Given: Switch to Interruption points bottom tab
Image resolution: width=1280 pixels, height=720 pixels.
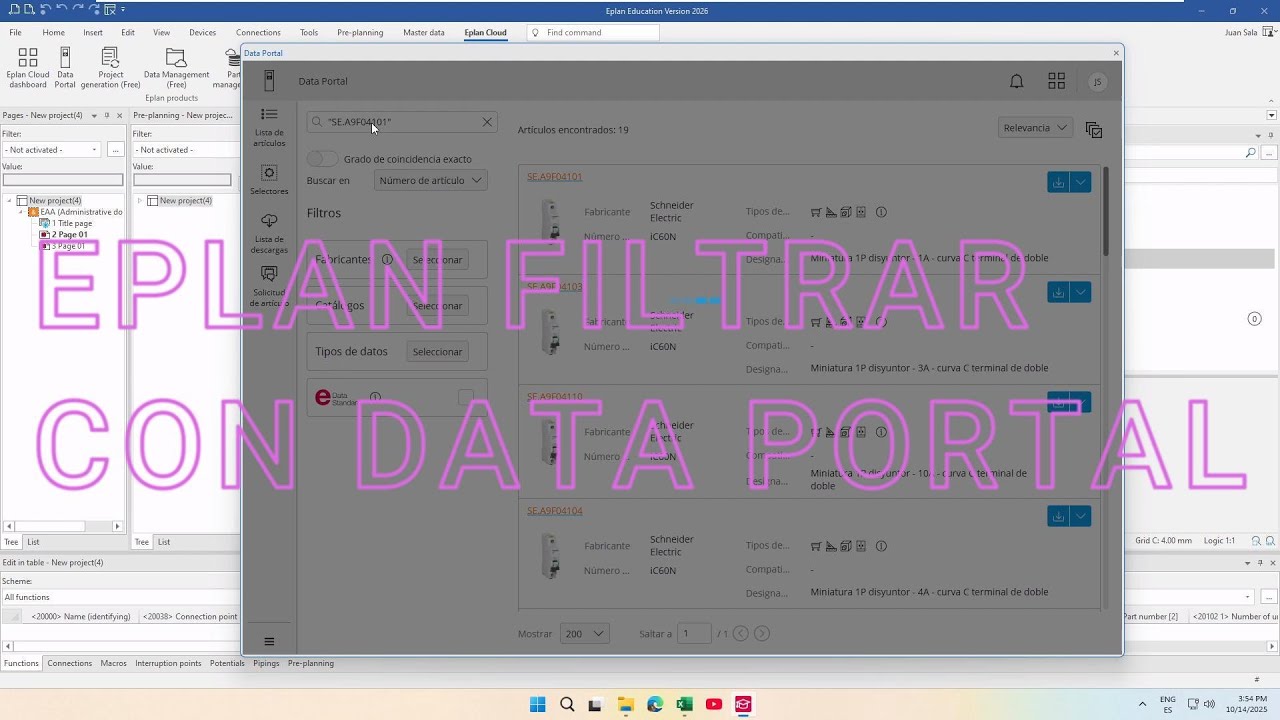Looking at the screenshot, I should (x=168, y=663).
